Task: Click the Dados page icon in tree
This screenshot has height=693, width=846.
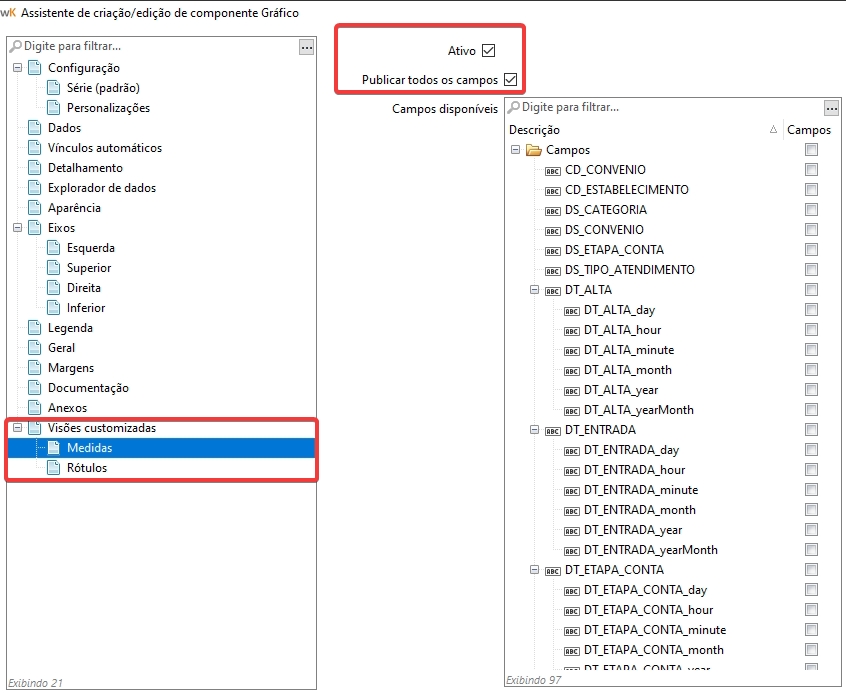Action: [35, 128]
